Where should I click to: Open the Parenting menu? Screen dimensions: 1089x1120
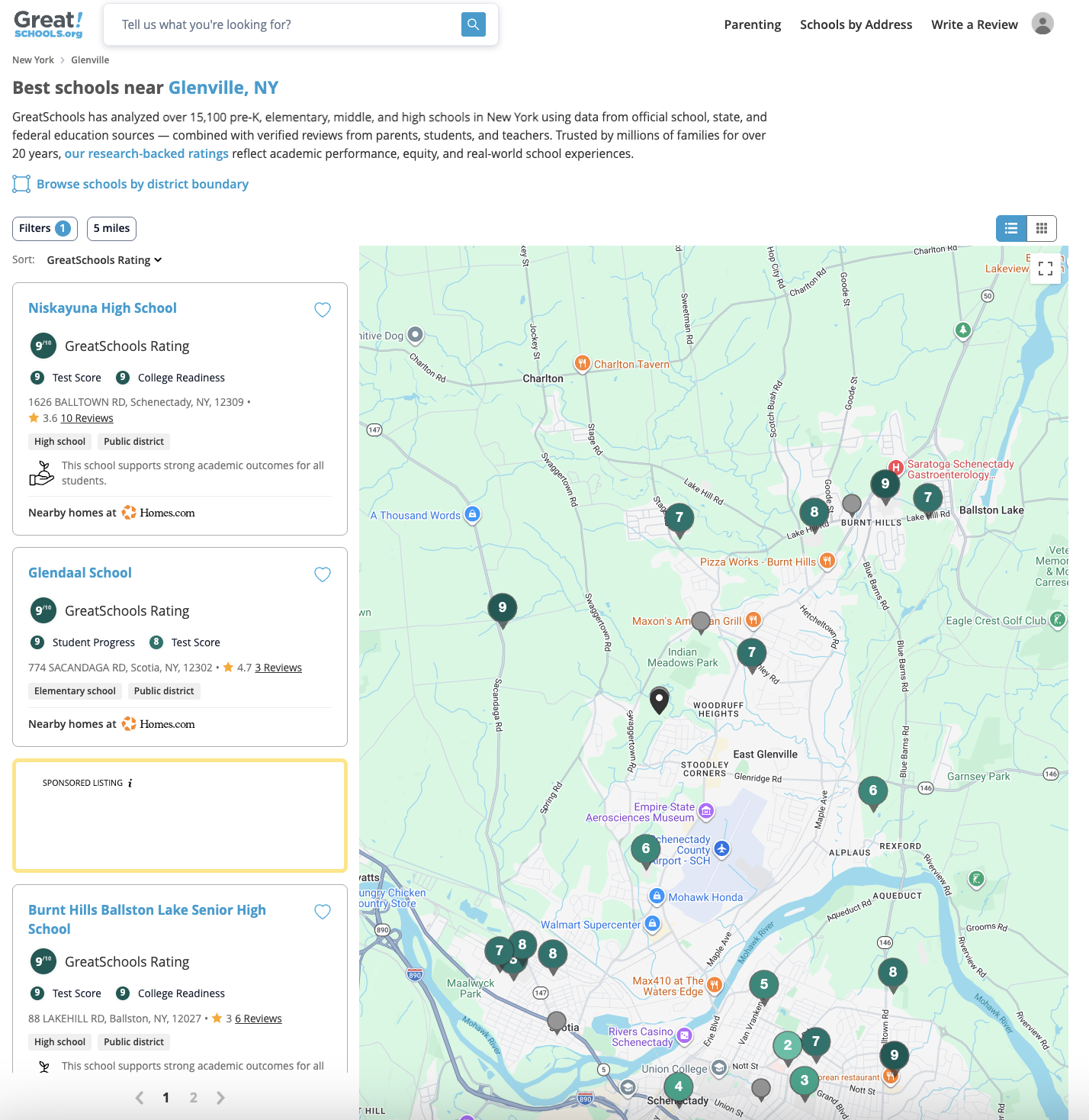[x=753, y=24]
